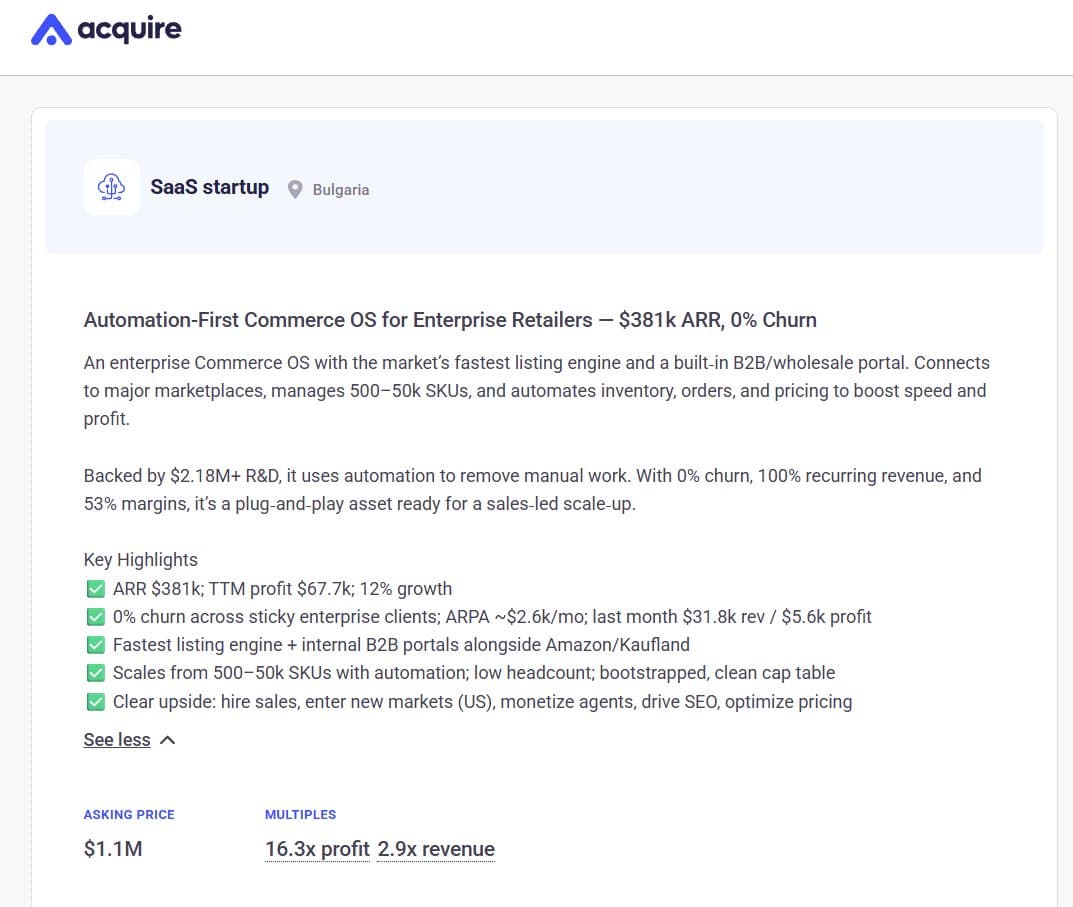Click the SaaS startup cloud icon
This screenshot has width=1073, height=907.
111,187
